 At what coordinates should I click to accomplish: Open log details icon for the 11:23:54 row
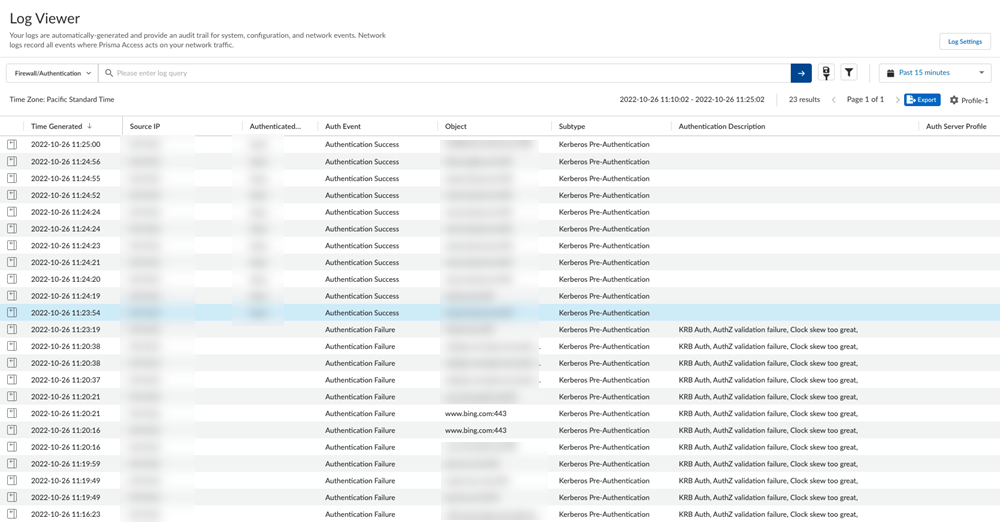tap(13, 313)
